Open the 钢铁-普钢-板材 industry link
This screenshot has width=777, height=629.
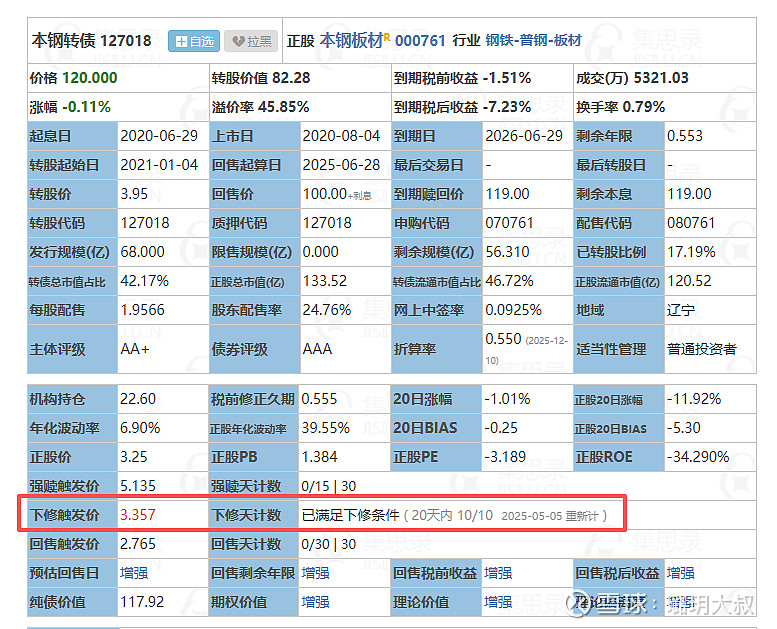point(533,40)
